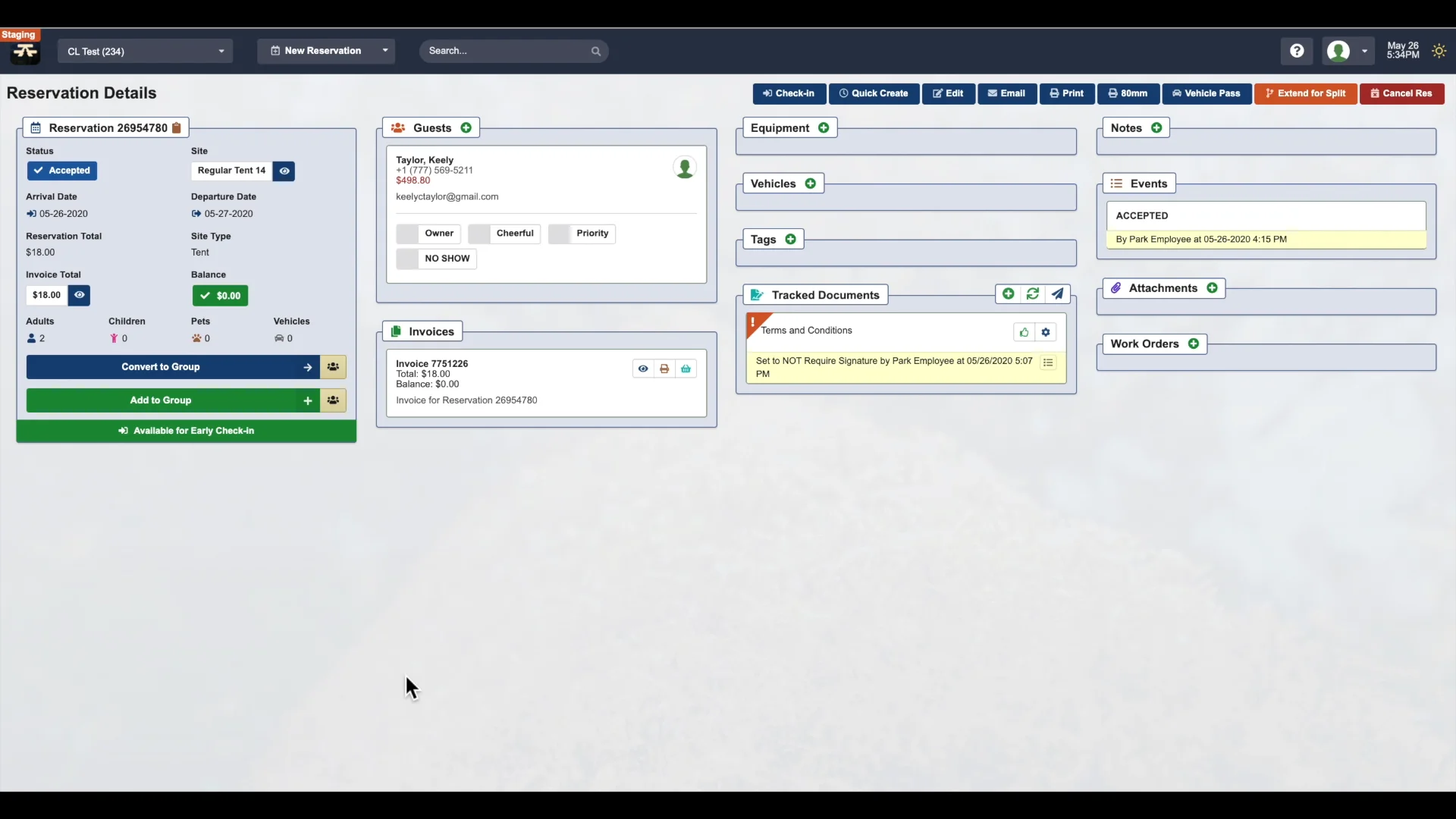The width and height of the screenshot is (1456, 819).
Task: Print invoice 7751226 using the printer icon
Action: 664,369
